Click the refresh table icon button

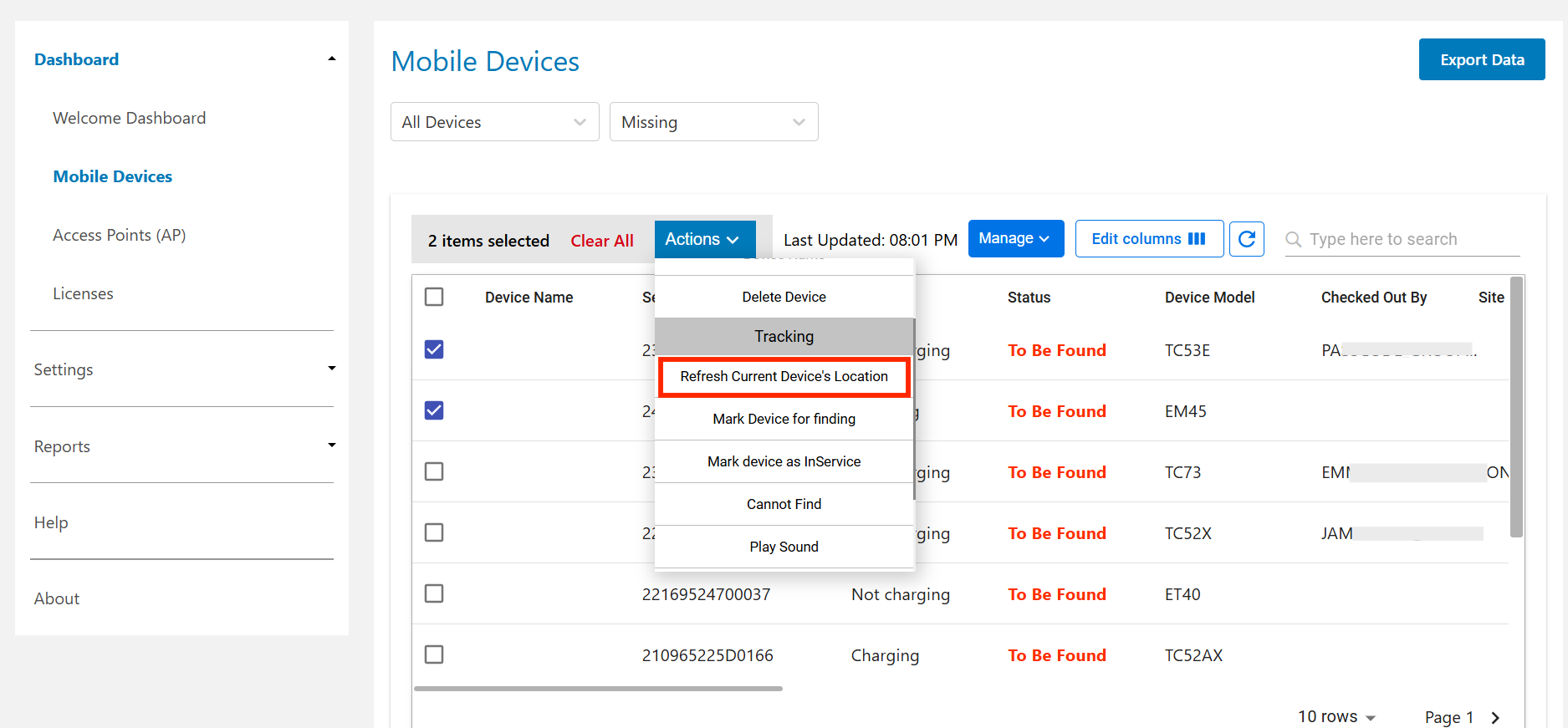(1246, 239)
